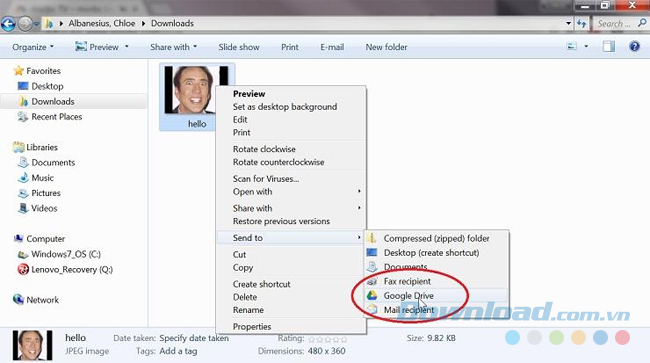Click the Compressed (zipped) folder icon
Screen dimensions: 650x363
pos(372,238)
